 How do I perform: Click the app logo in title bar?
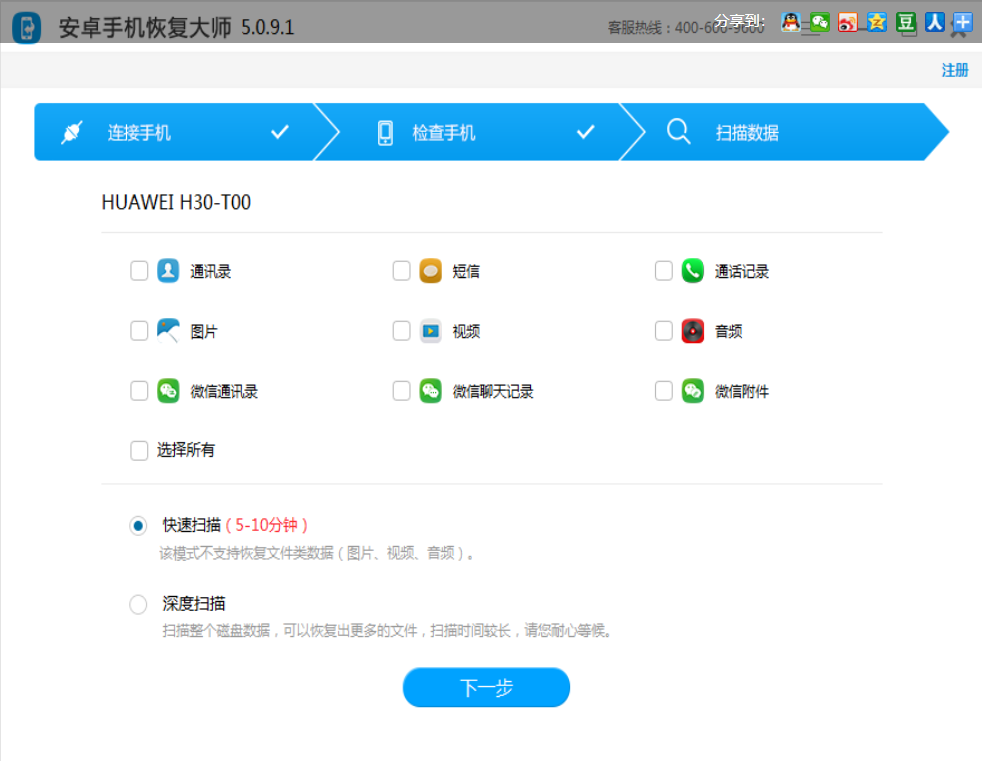[x=27, y=27]
